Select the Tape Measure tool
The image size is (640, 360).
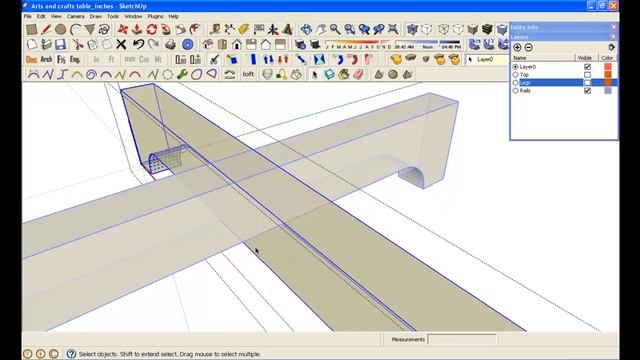(215, 29)
